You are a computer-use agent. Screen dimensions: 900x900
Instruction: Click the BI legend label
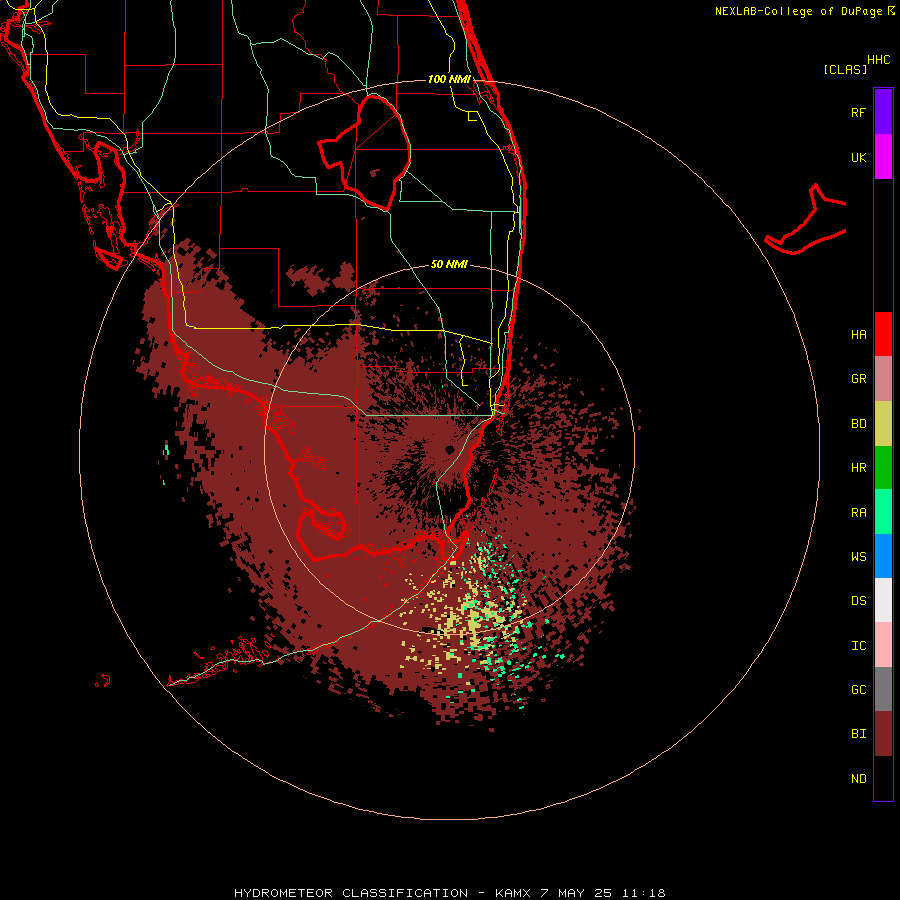click(x=858, y=734)
